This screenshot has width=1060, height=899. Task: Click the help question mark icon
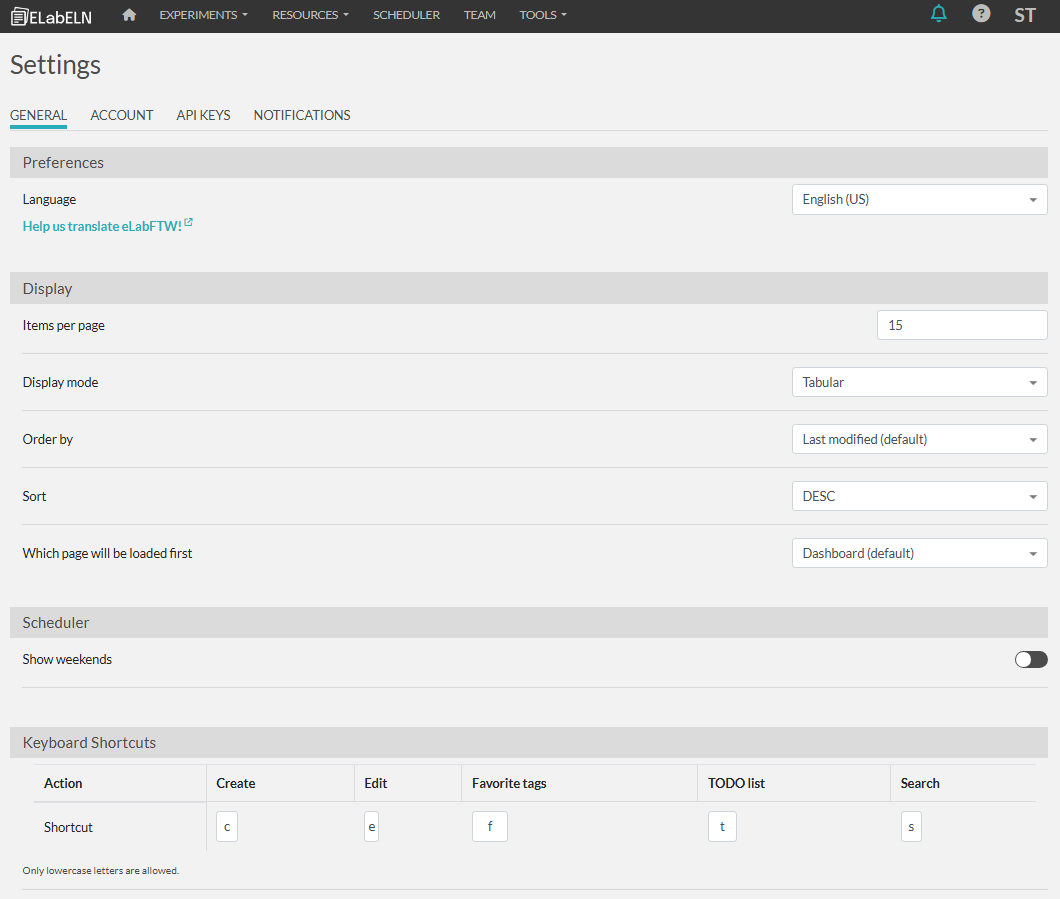pos(981,14)
